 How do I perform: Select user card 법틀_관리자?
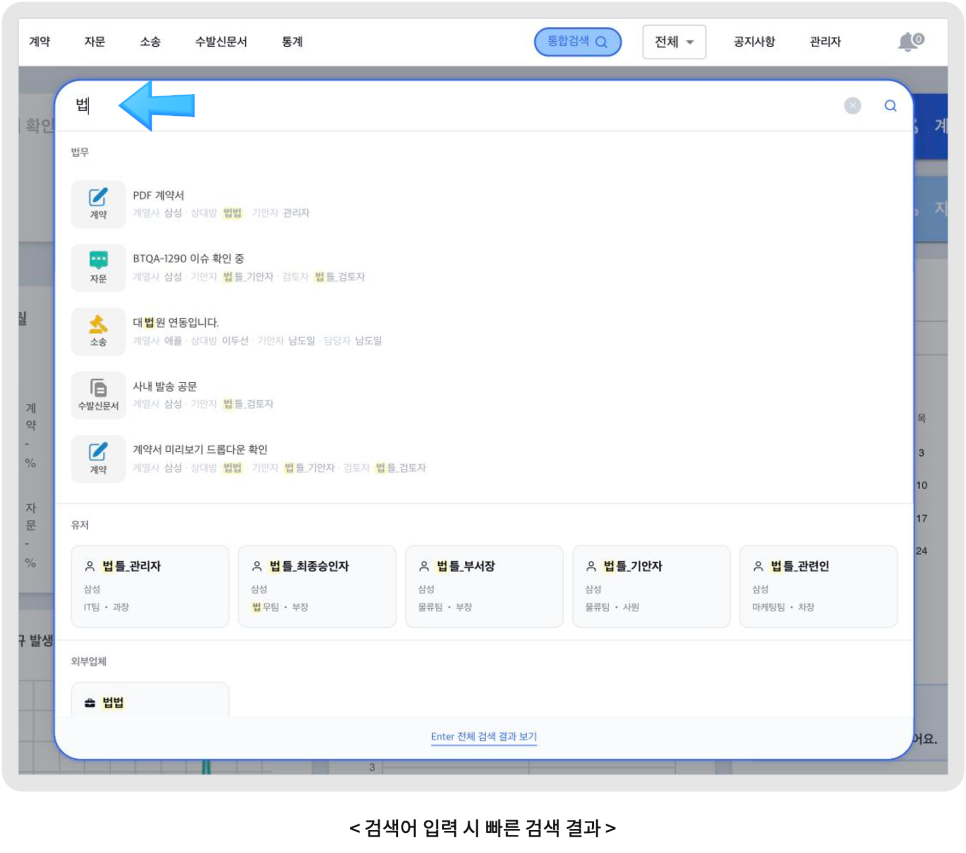point(150,586)
